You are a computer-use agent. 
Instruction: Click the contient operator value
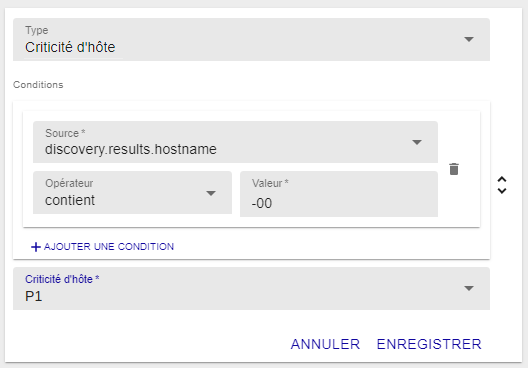tap(70, 200)
